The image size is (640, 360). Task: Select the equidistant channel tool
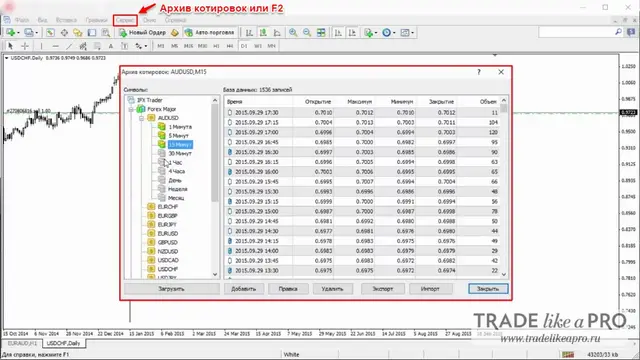83,46
